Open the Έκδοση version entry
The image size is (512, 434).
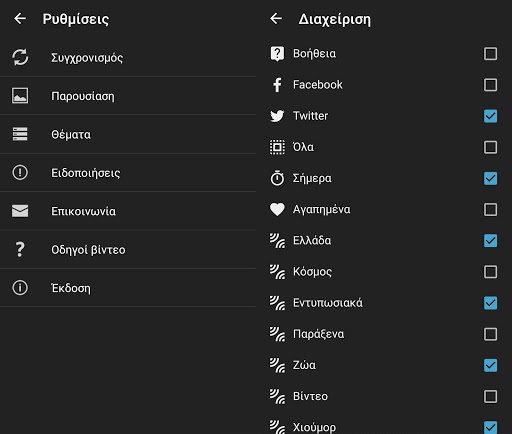tap(128, 288)
